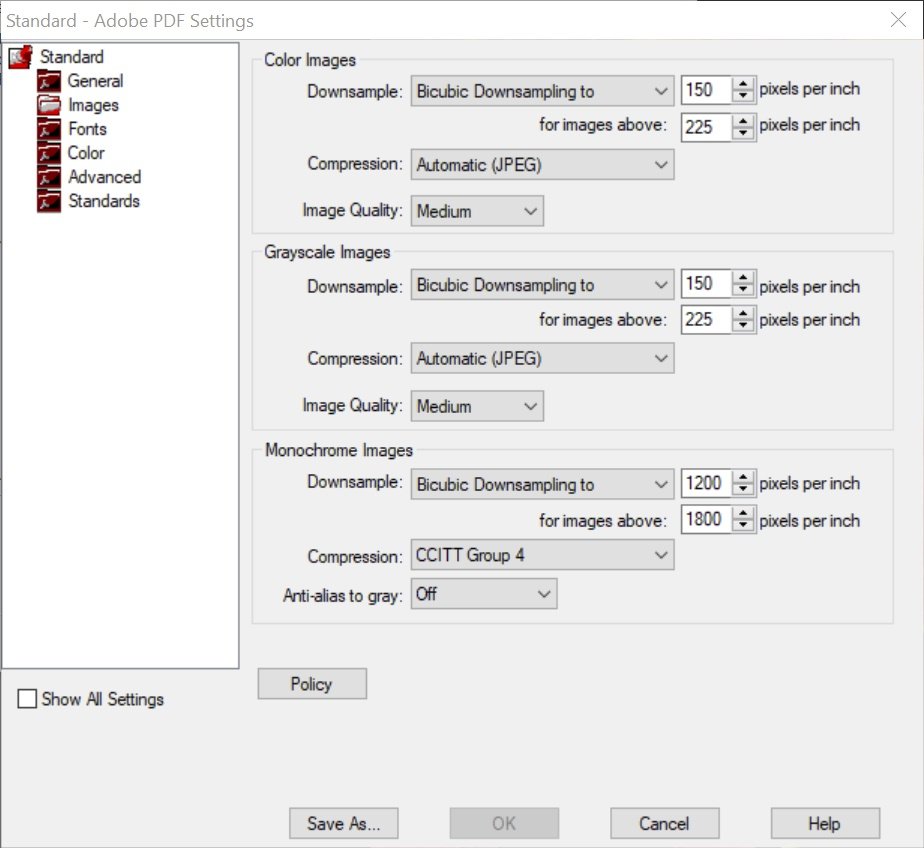Increase Grayscale 225 threshold up arrow

744,314
